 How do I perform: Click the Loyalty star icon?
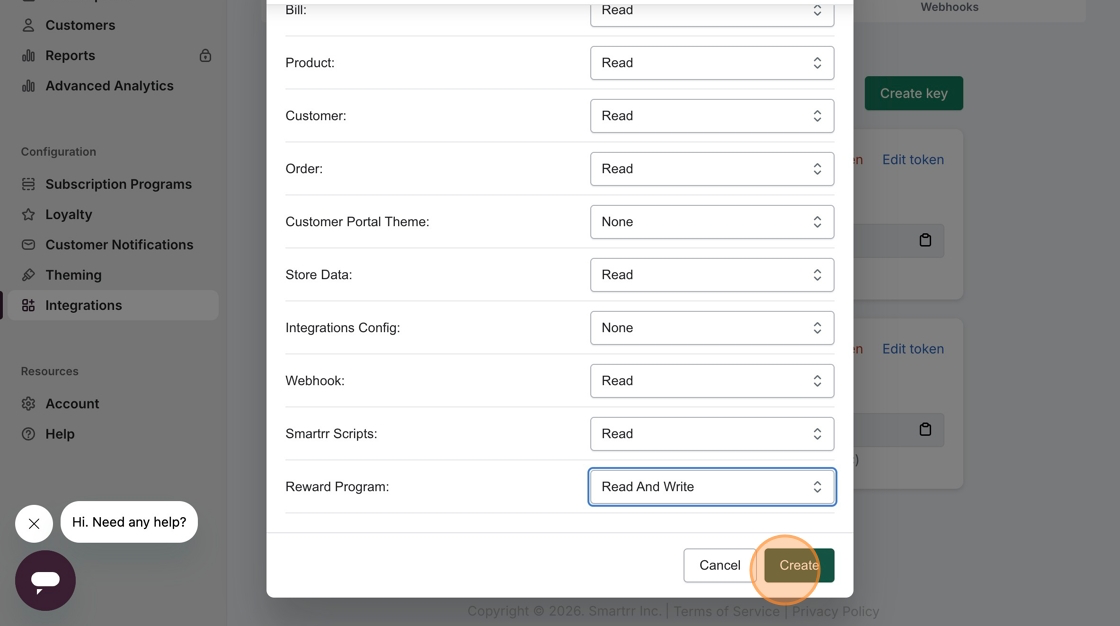28,214
